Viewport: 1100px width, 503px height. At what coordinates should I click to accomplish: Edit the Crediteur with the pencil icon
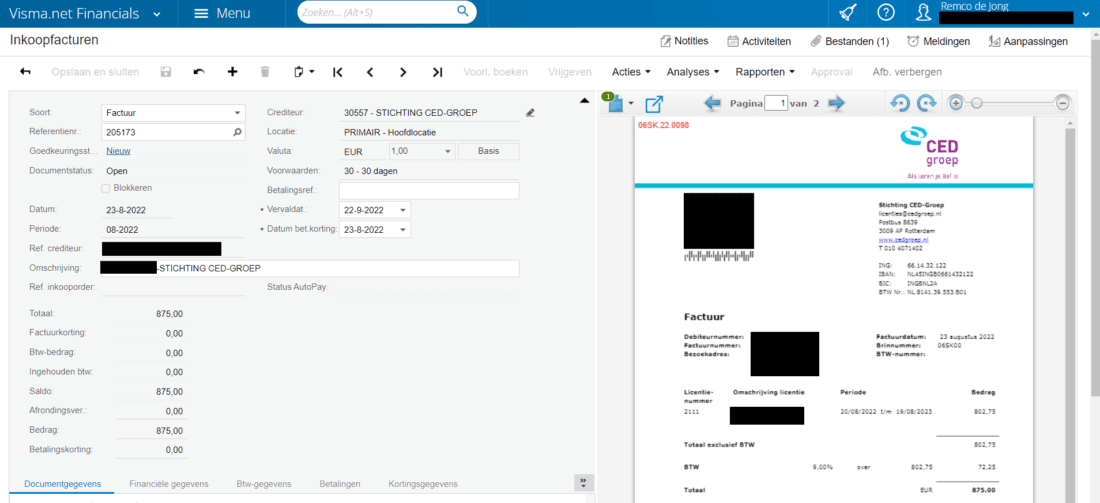pyautogui.click(x=530, y=113)
